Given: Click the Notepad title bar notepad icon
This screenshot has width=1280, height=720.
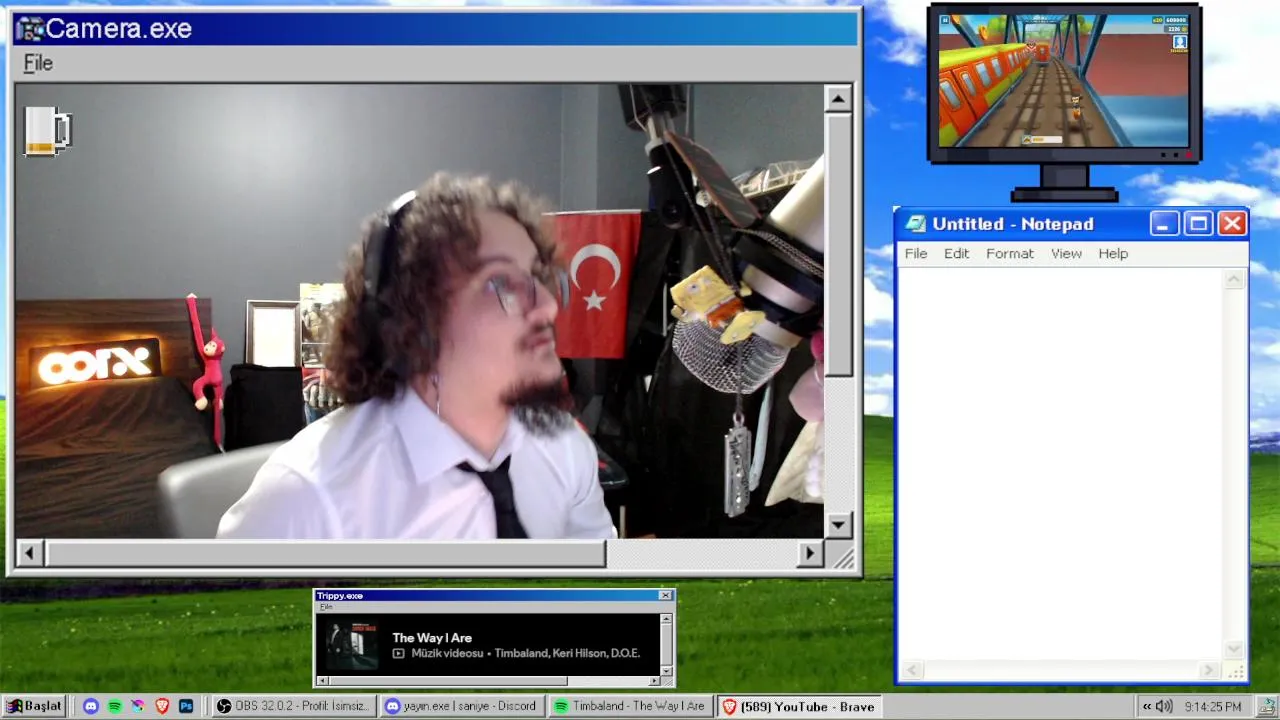Looking at the screenshot, I should point(915,224).
